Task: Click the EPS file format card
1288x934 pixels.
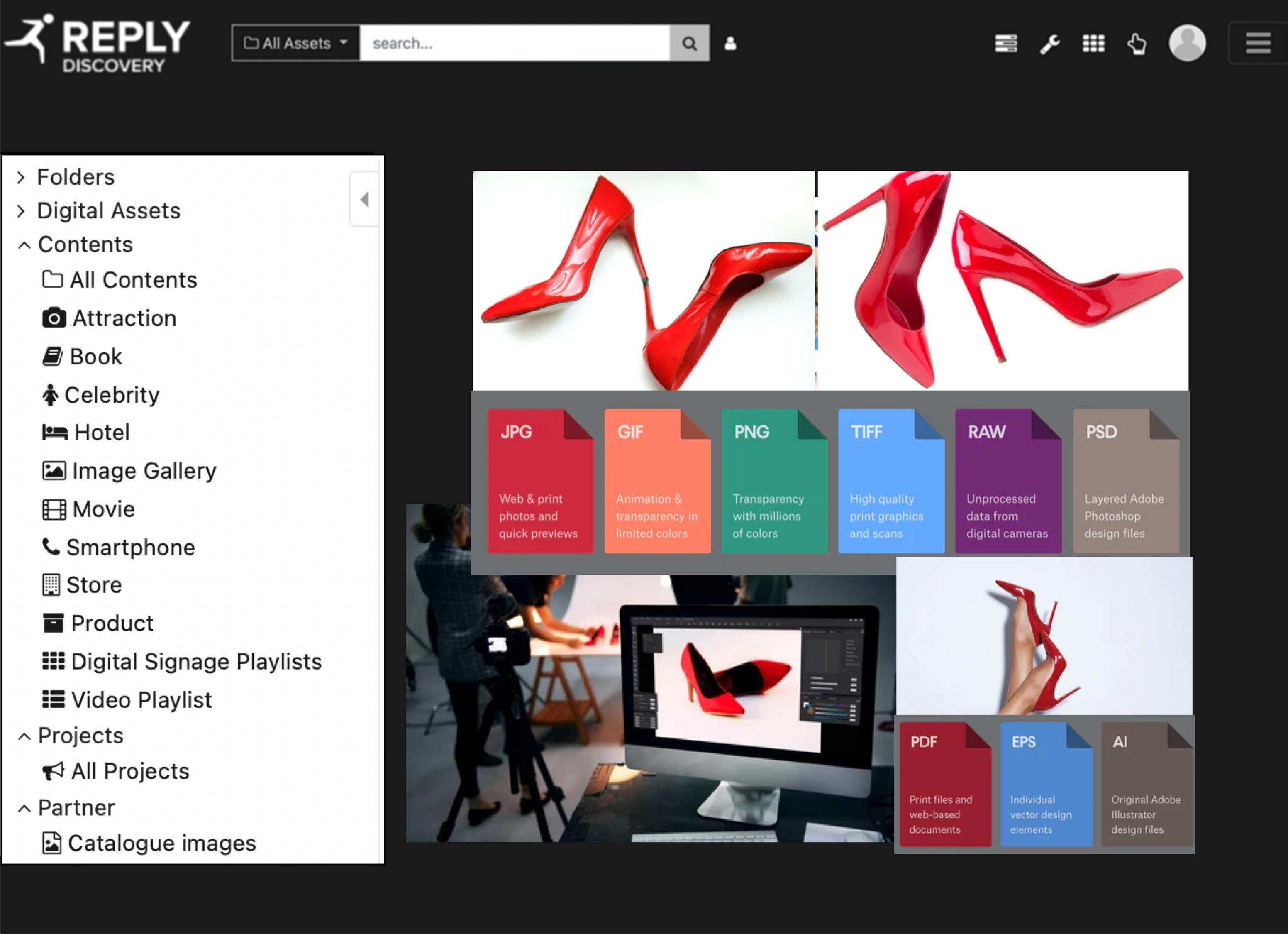Action: (1046, 784)
